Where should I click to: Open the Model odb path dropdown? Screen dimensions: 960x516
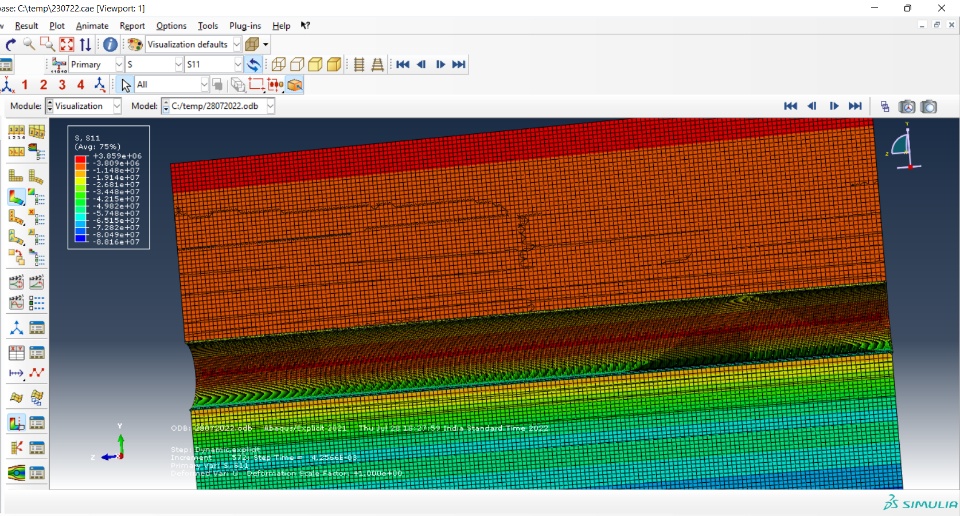217,106
